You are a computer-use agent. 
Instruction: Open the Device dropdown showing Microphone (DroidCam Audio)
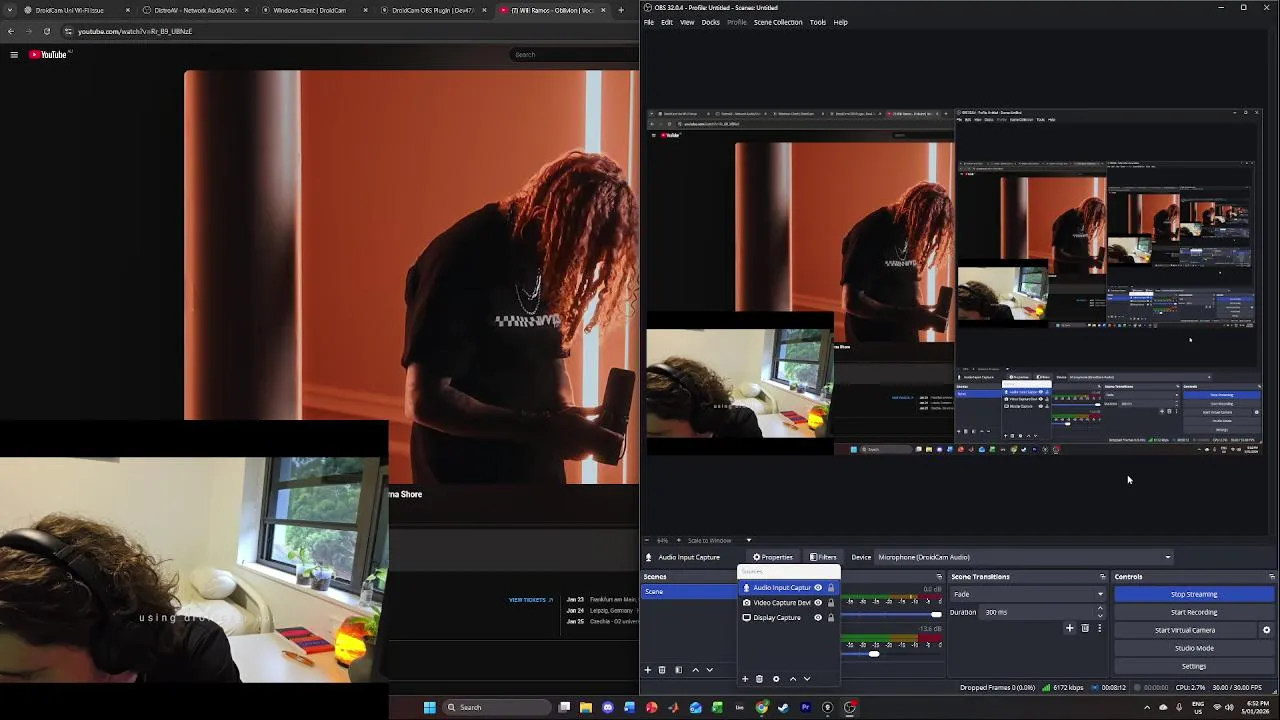[1024, 557]
